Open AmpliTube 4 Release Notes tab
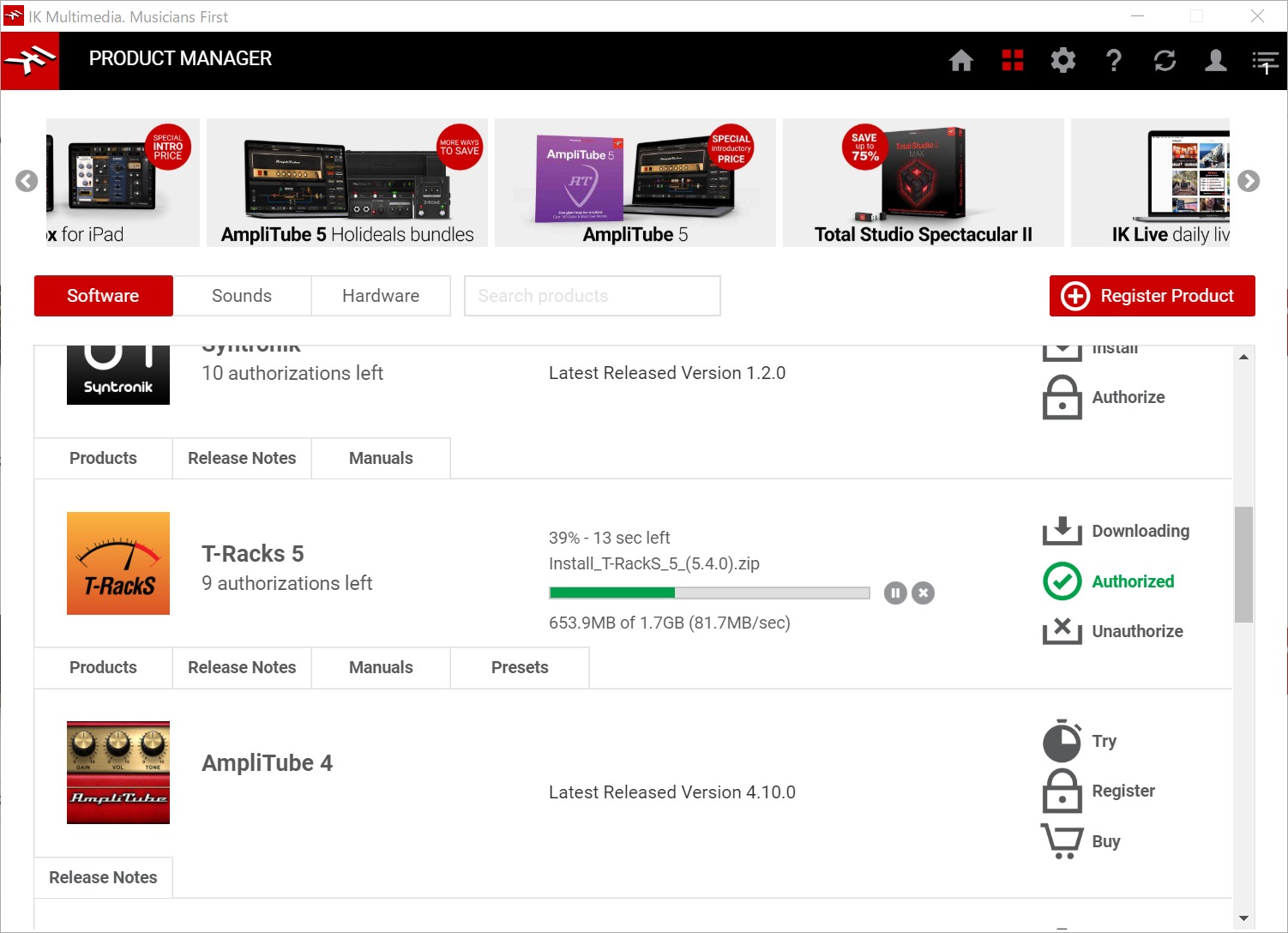1288x933 pixels. pos(103,877)
